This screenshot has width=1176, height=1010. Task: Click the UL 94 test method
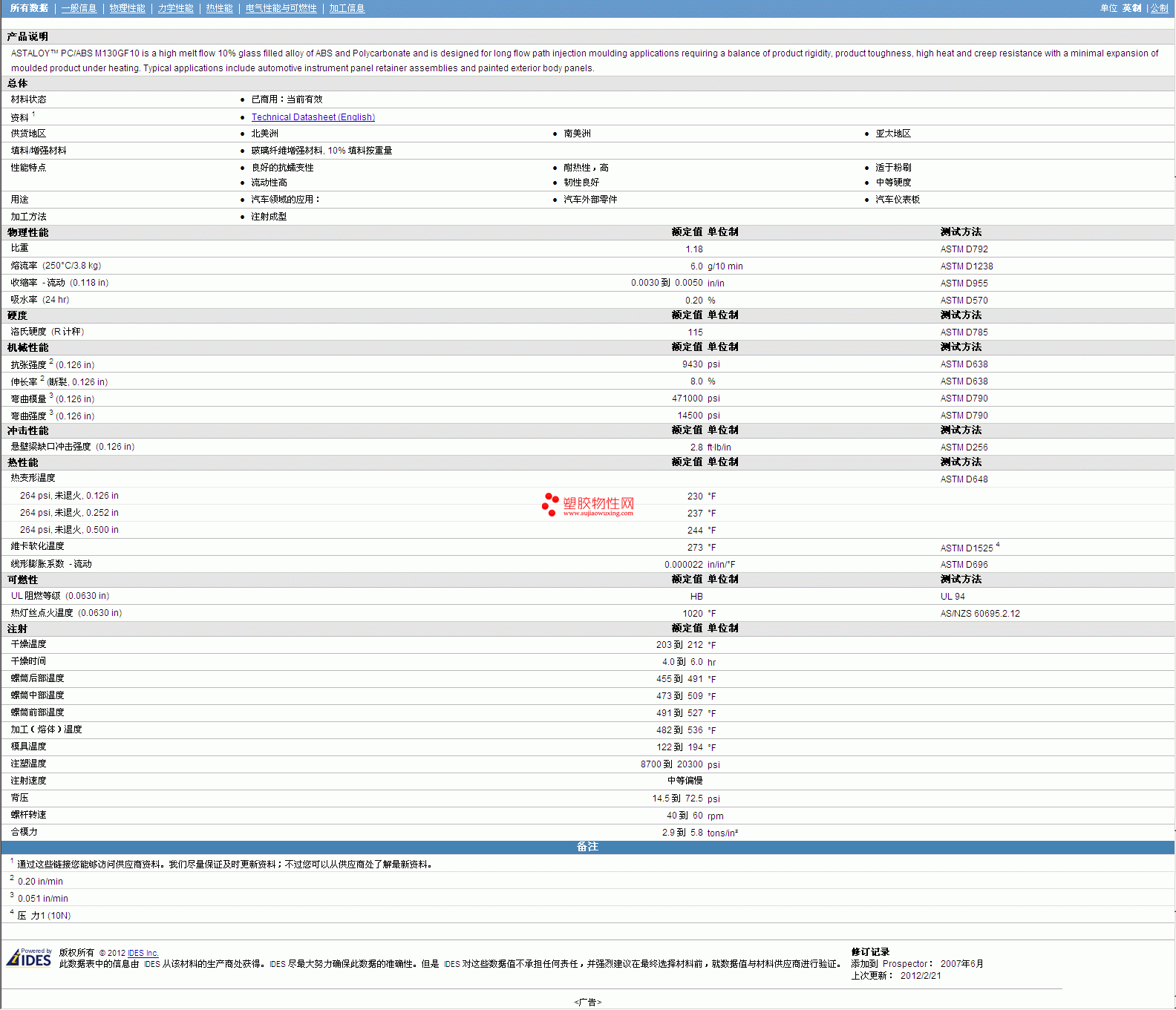click(953, 597)
